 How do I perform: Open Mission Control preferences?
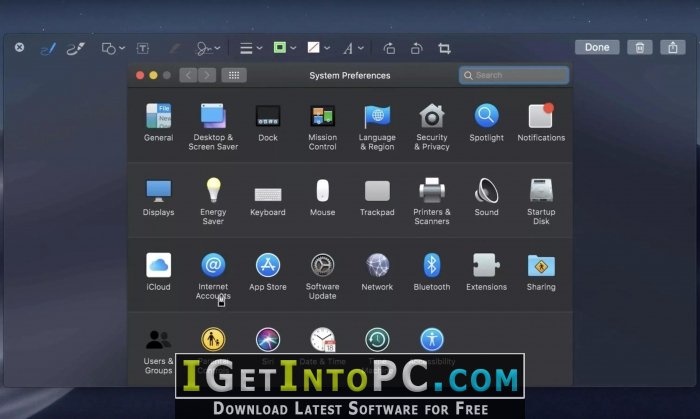pos(322,127)
